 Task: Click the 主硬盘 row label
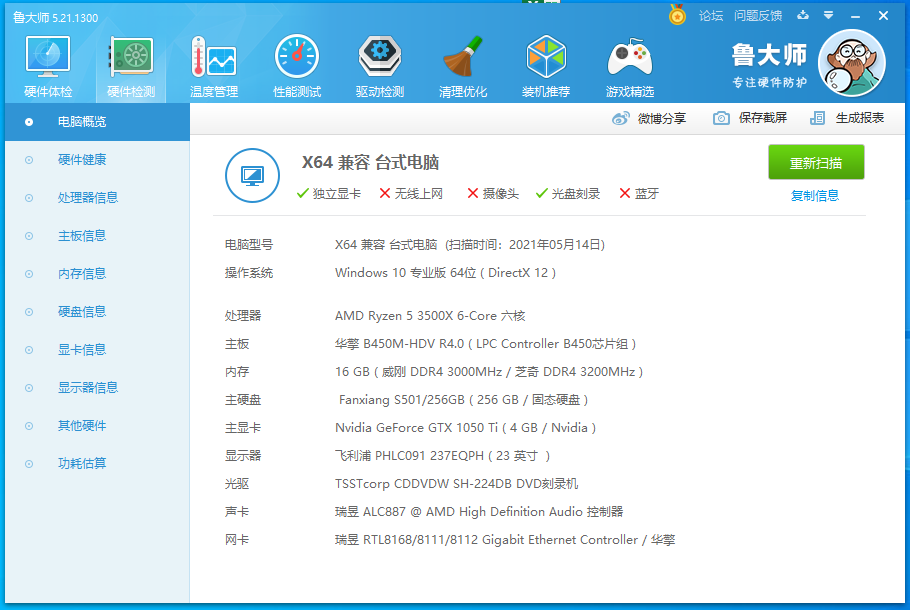click(243, 400)
